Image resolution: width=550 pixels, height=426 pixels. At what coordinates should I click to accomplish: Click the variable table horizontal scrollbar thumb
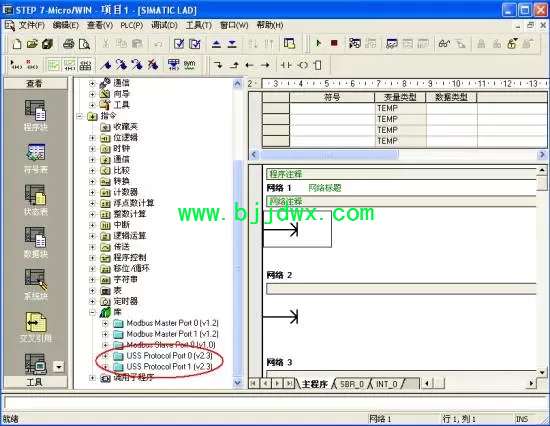tap(329, 155)
